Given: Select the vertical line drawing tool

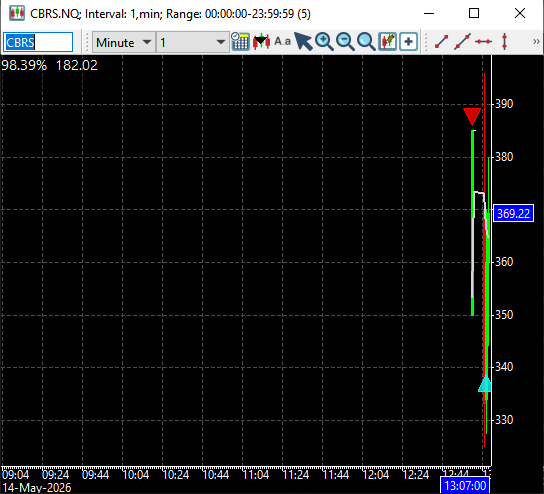Looking at the screenshot, I should 504,42.
